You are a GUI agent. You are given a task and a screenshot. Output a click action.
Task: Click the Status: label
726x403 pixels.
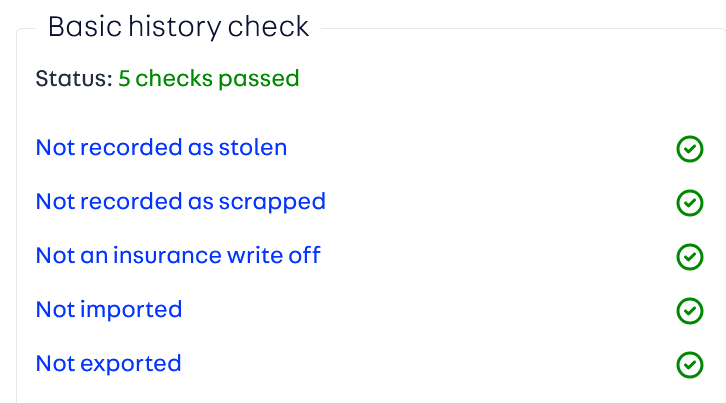click(73, 78)
